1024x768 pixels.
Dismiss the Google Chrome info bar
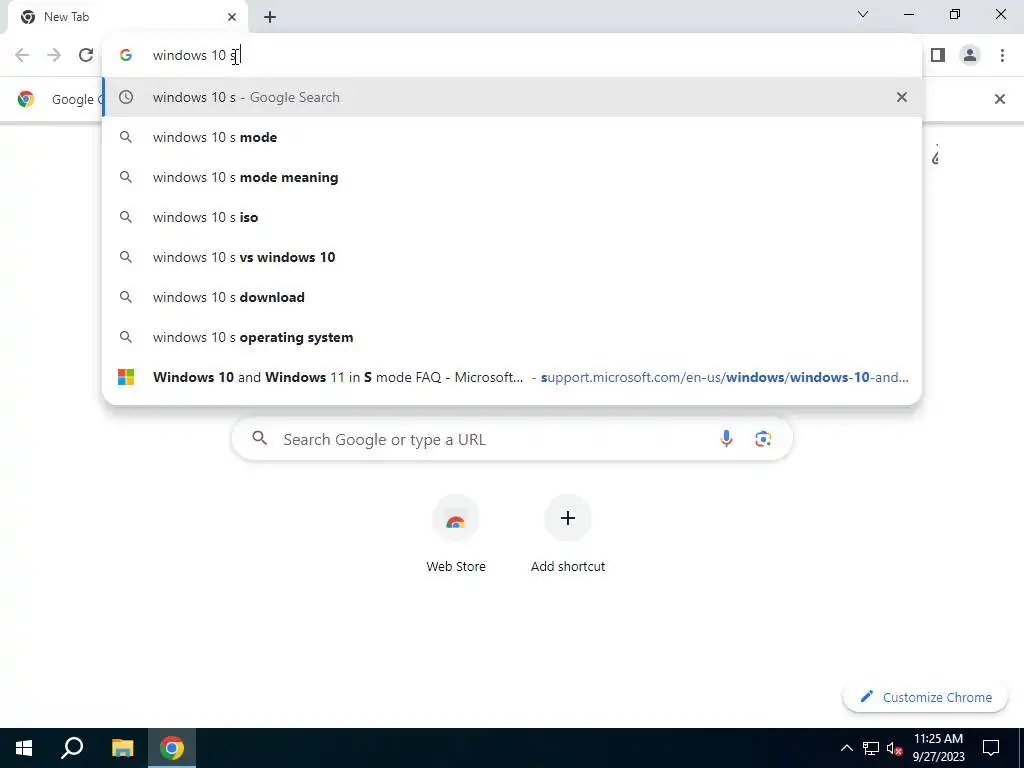tap(999, 99)
